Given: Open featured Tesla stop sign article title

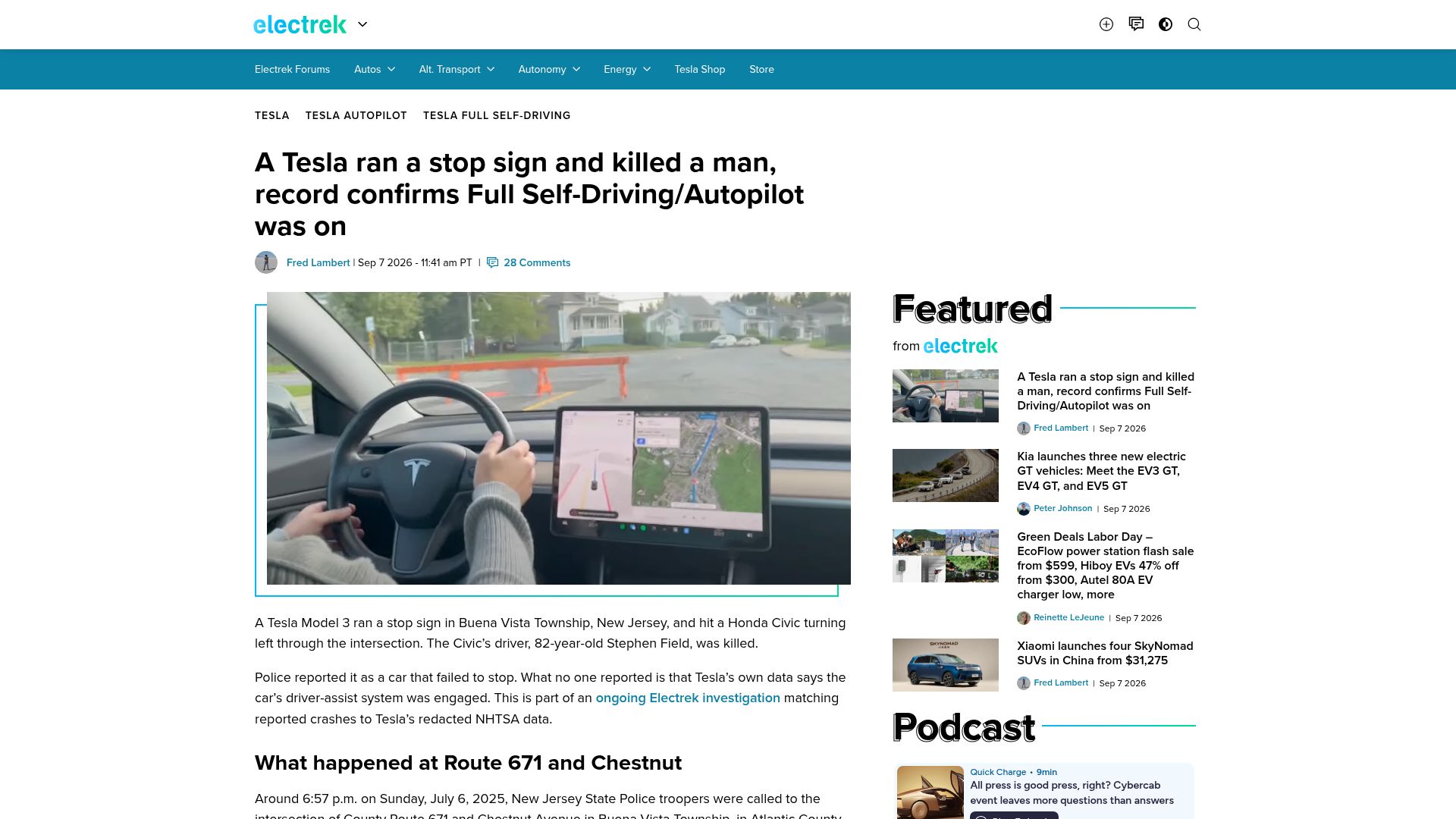Looking at the screenshot, I should pyautogui.click(x=1106, y=391).
